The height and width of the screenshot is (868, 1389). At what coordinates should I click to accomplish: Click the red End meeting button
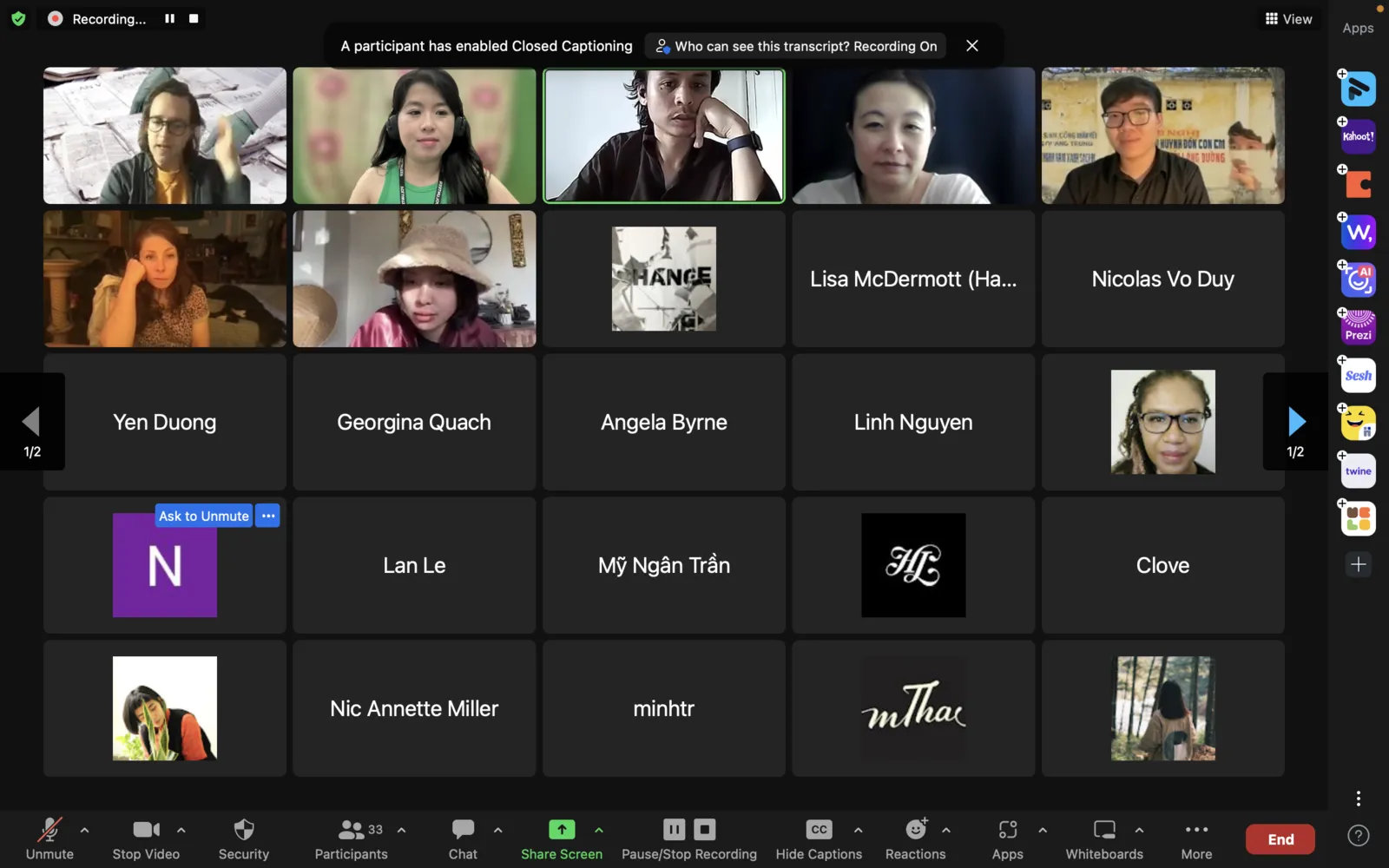[1280, 839]
